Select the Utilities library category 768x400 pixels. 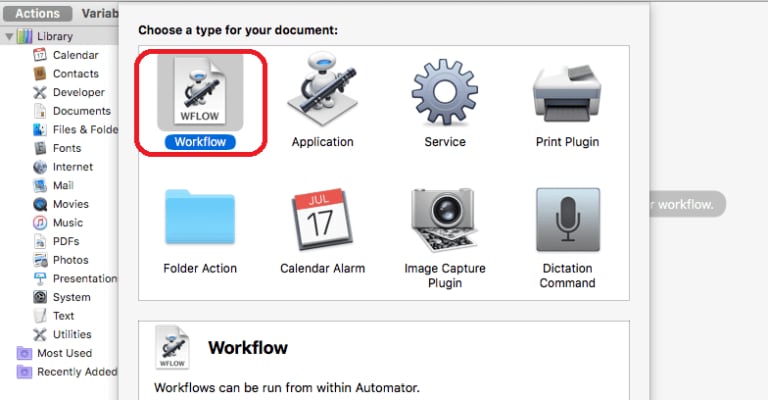click(x=72, y=334)
